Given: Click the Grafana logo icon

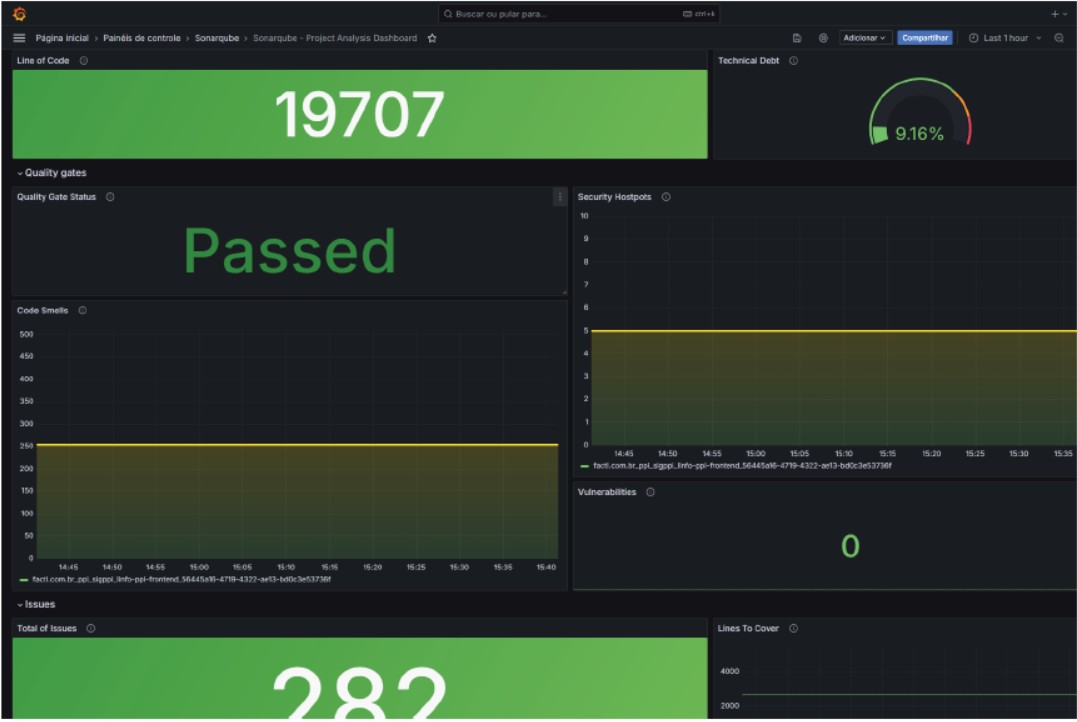Looking at the screenshot, I should [19, 14].
